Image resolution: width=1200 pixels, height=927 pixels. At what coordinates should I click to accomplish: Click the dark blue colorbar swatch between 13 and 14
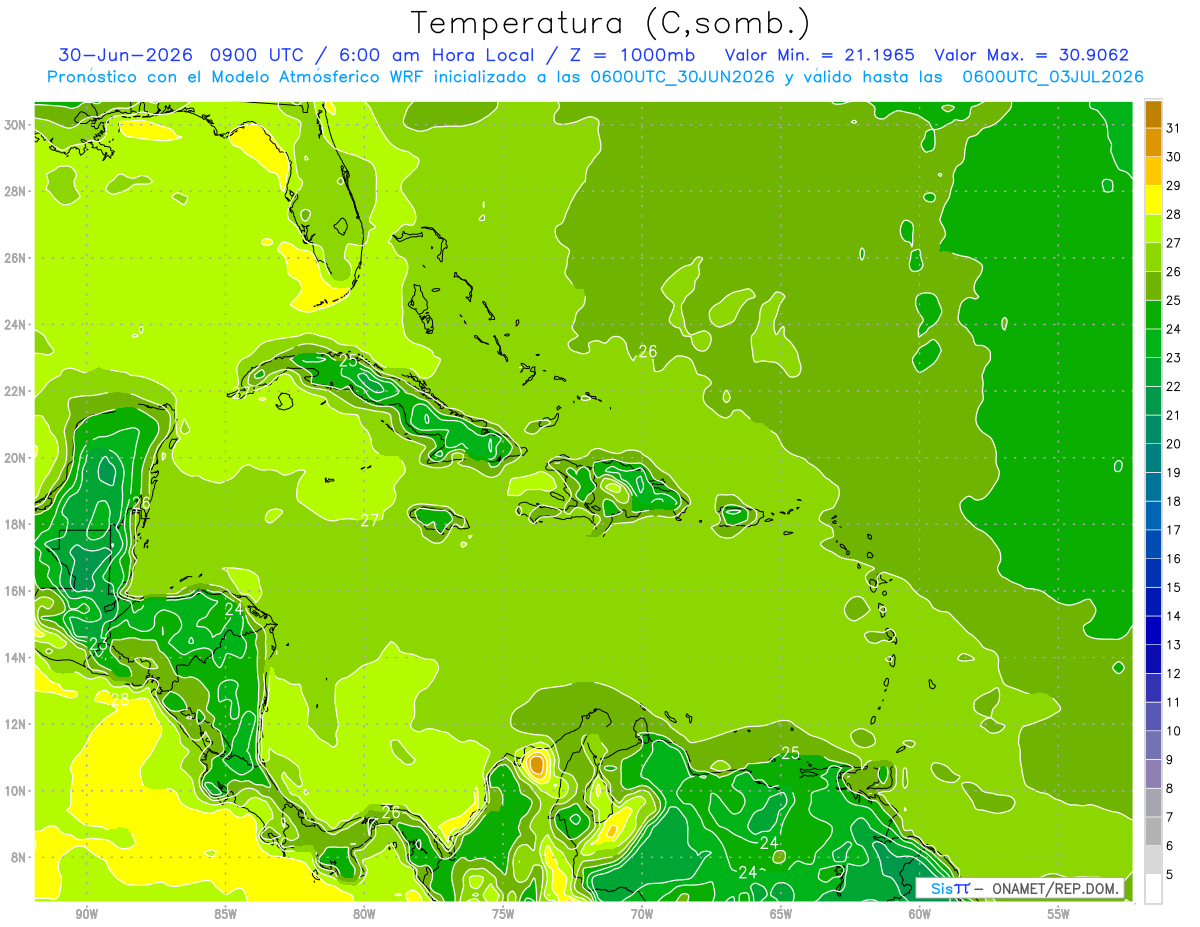tap(1153, 630)
